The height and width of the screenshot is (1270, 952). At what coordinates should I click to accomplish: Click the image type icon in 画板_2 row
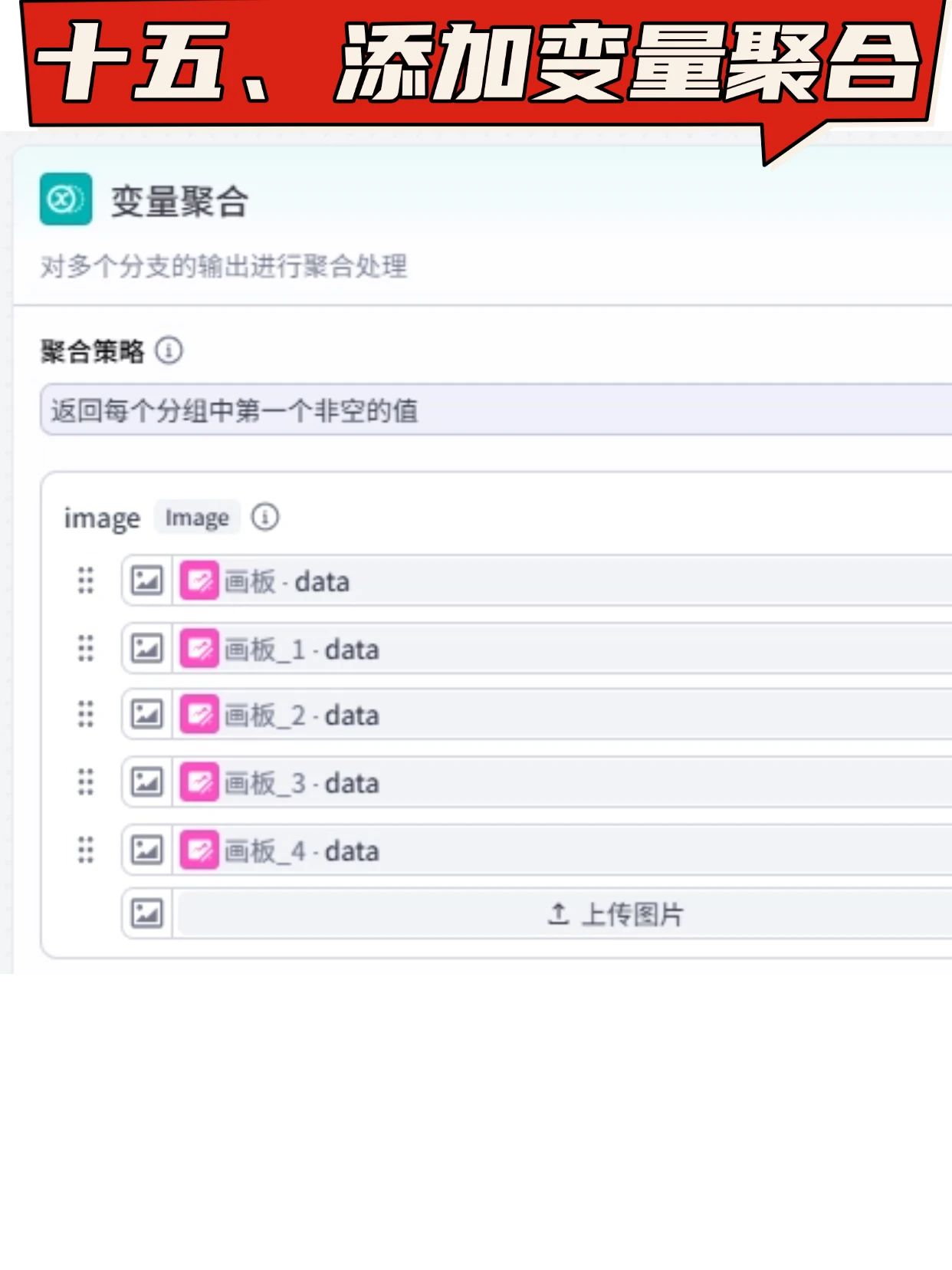(x=146, y=715)
